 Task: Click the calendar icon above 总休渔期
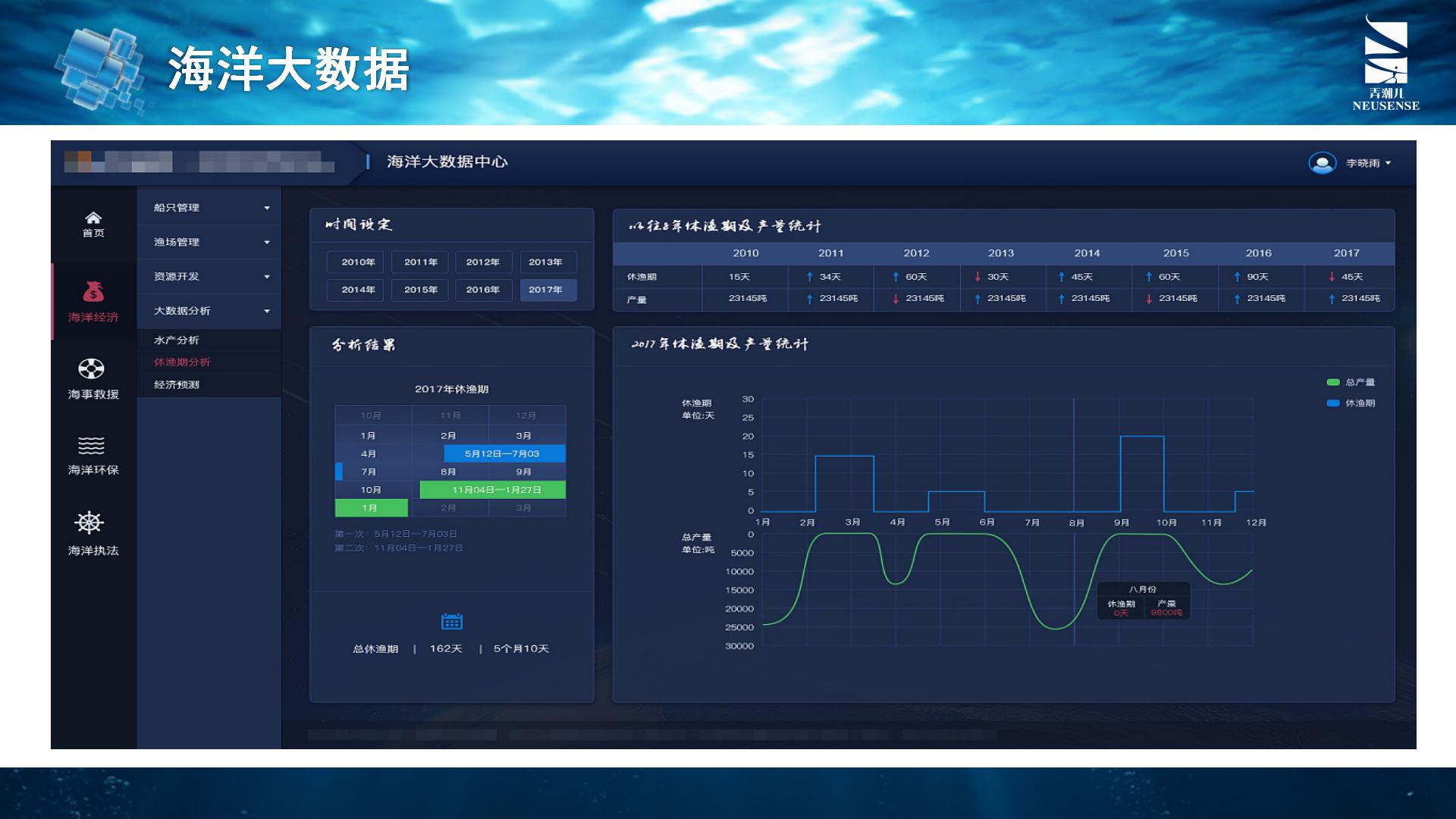(x=451, y=622)
